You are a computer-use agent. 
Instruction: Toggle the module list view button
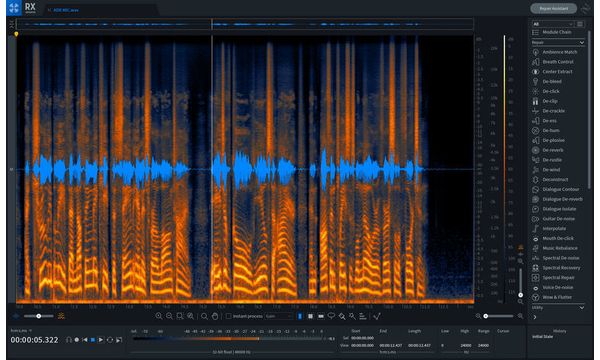point(580,24)
